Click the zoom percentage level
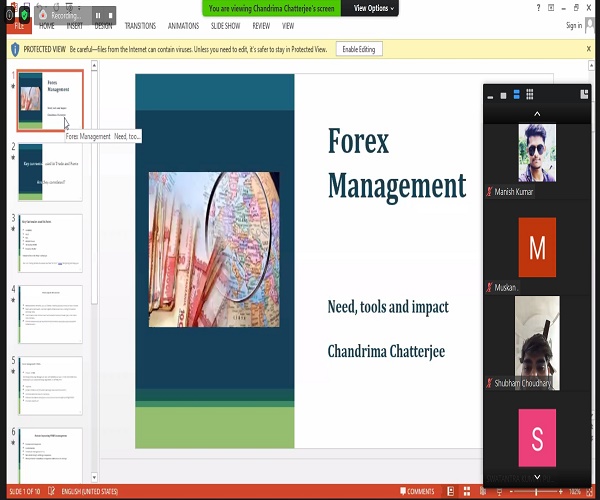600x500 pixels. click(575, 492)
